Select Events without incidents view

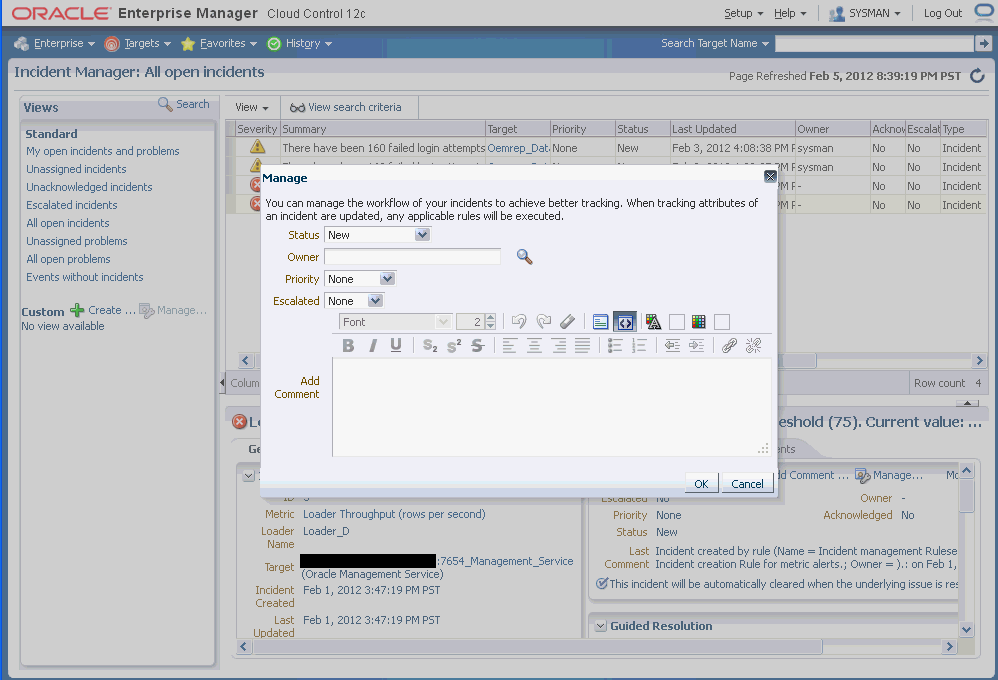tap(85, 277)
